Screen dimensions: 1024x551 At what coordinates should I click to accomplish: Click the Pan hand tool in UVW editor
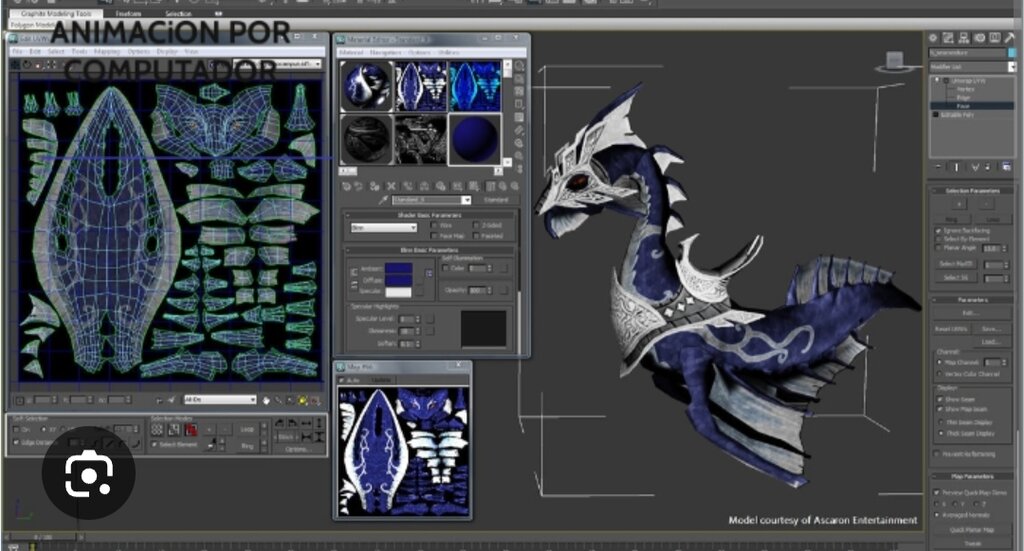click(266, 400)
